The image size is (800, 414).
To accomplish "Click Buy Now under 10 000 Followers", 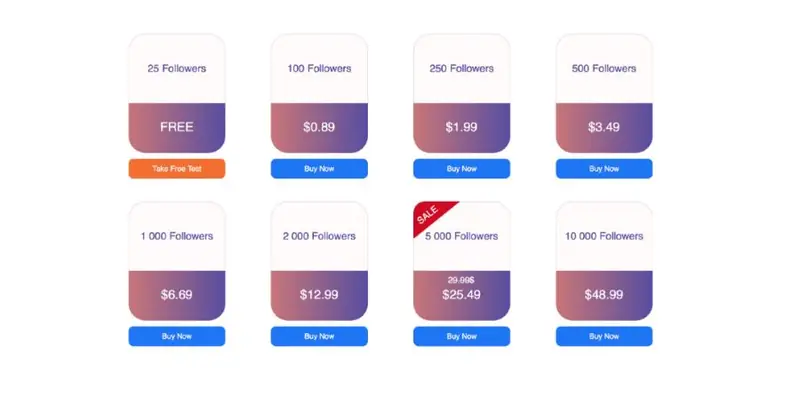I will click(604, 336).
